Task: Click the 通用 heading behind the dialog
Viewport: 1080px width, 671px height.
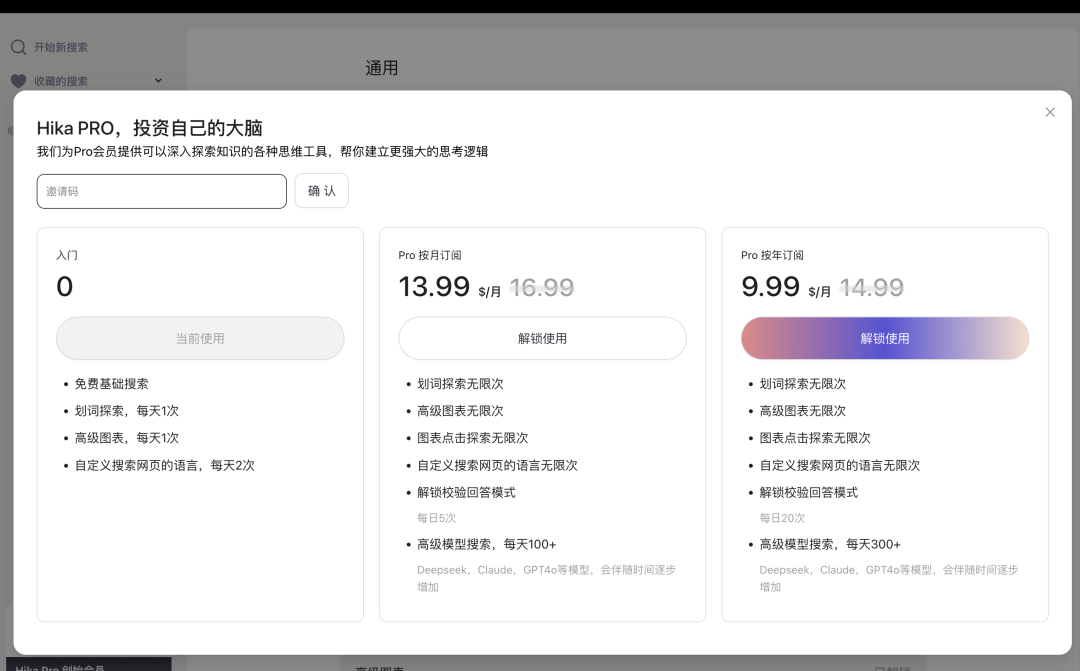Action: coord(382,68)
